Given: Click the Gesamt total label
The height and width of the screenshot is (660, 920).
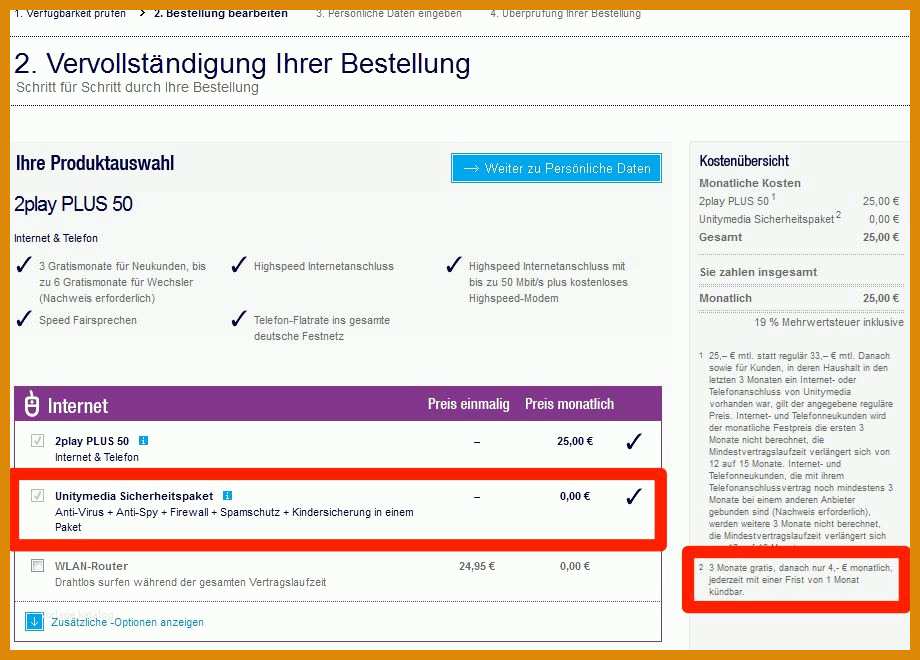Looking at the screenshot, I should click(x=721, y=237).
